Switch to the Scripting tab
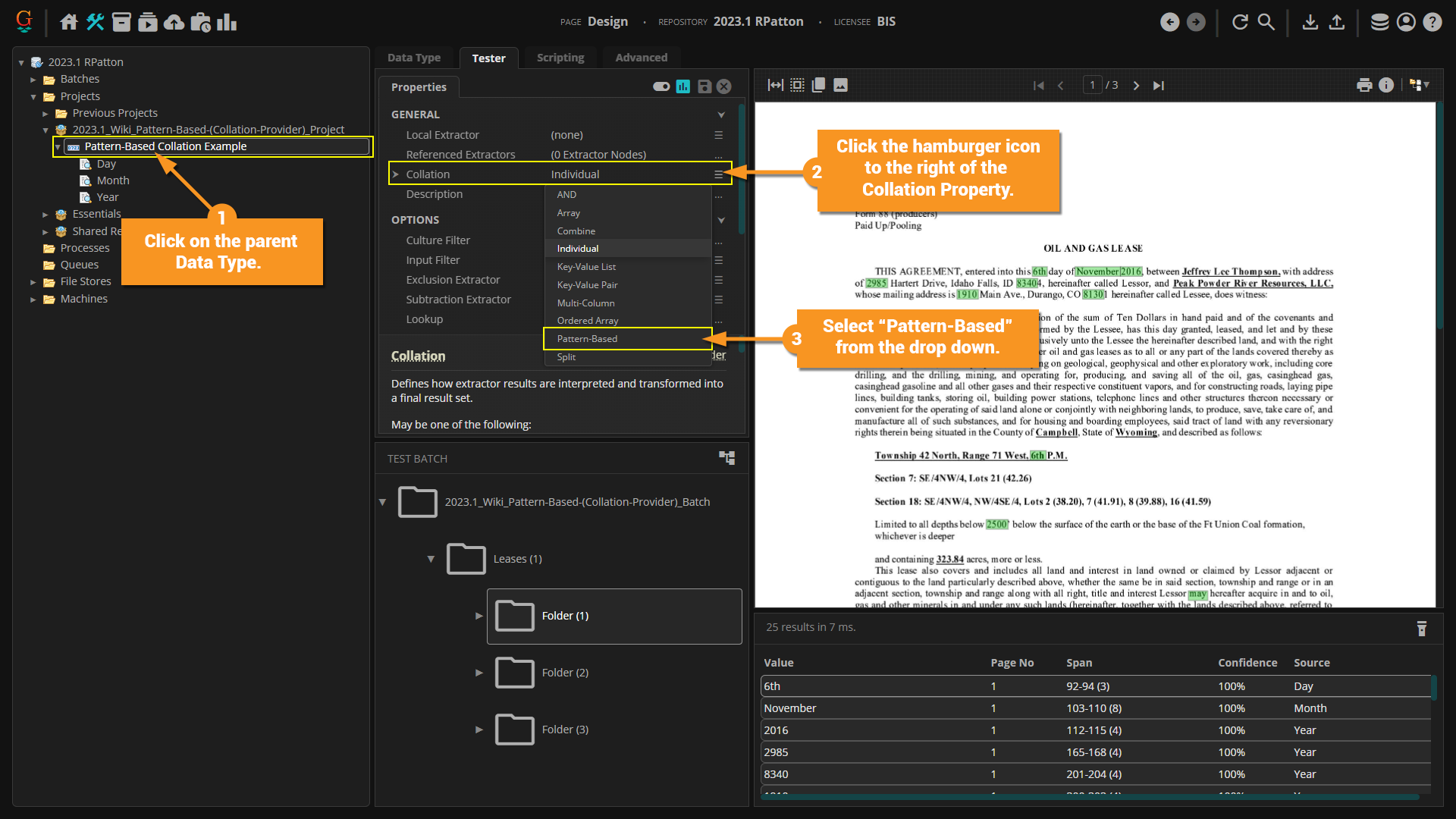Viewport: 1456px width, 819px height. pos(560,58)
